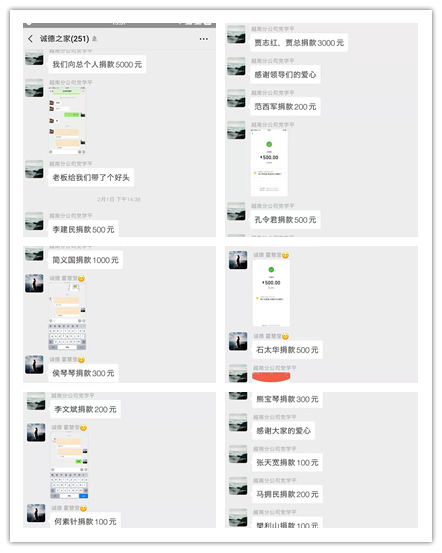442x553 pixels.
Task: Tap the message 感谢大家的爱心
Action: click(284, 431)
